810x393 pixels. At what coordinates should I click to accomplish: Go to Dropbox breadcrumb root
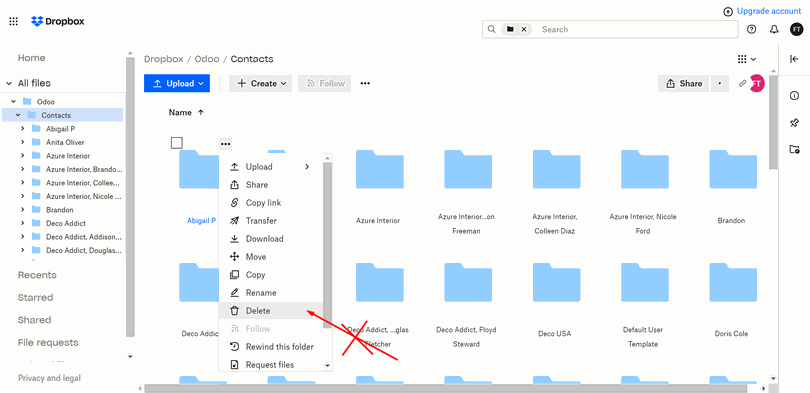[x=164, y=59]
